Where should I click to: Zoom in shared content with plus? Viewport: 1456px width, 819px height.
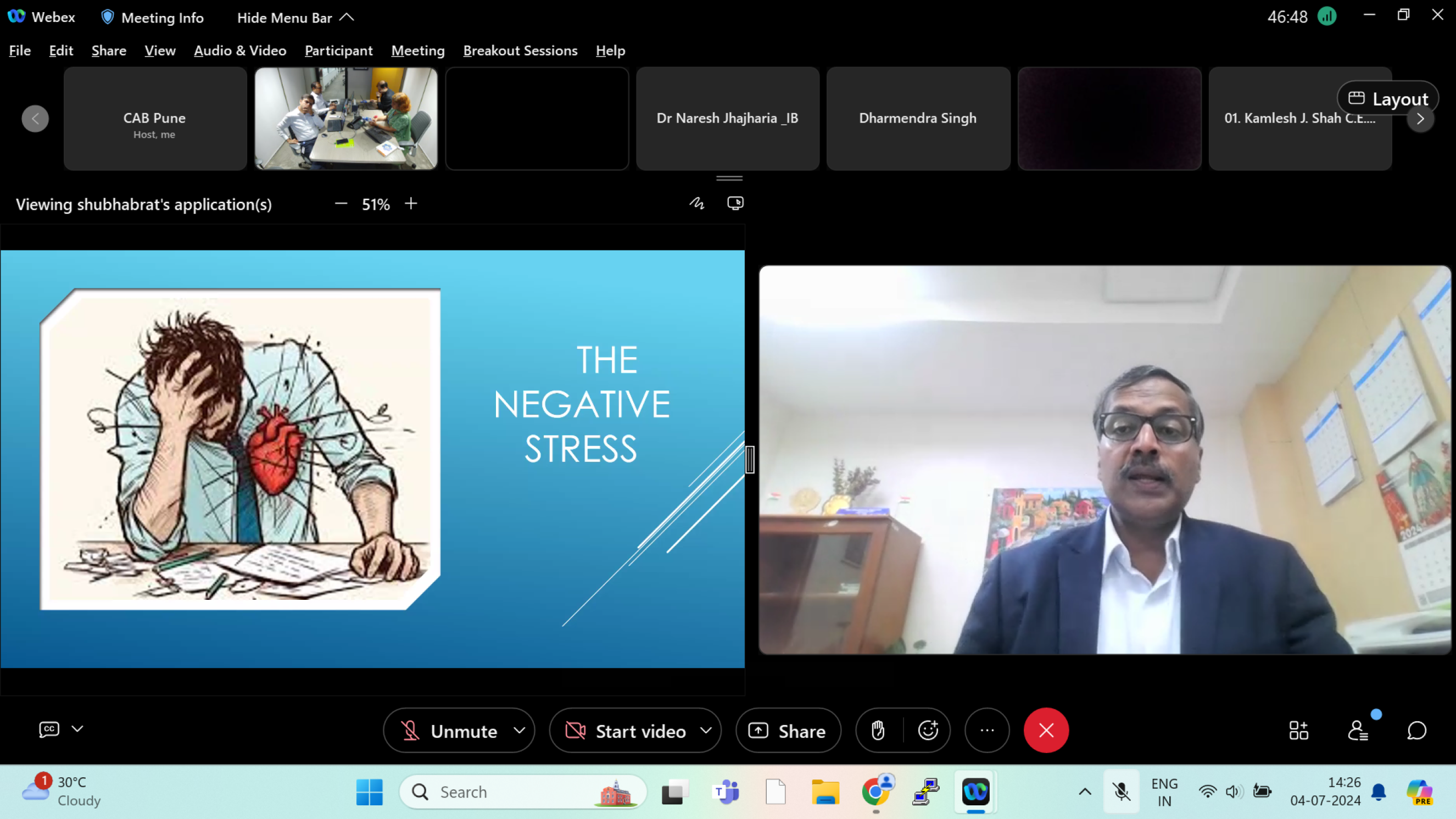(x=411, y=203)
